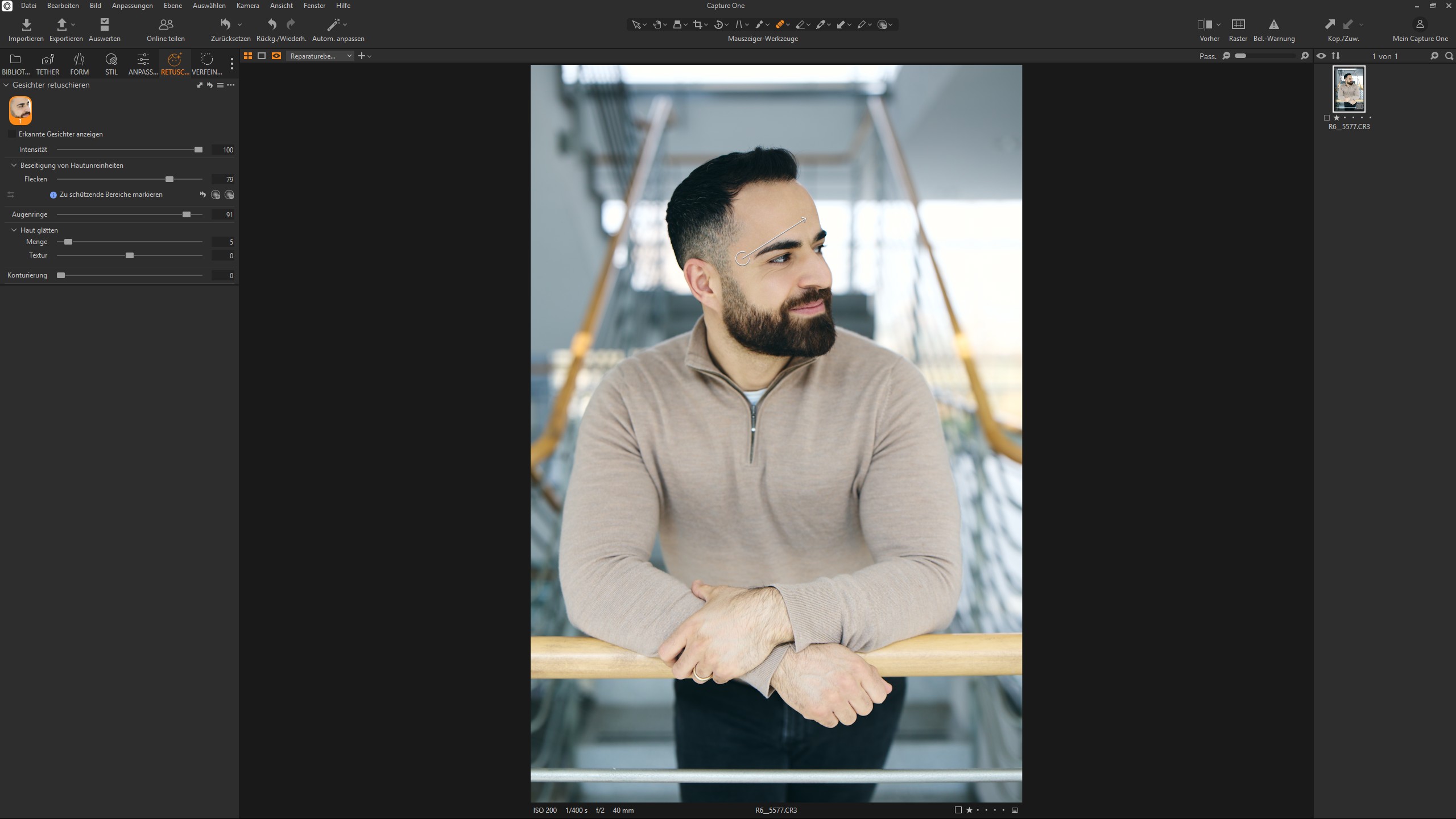Toggle Bel.-Warnung exposure warning icon
Viewport: 1456px width, 819px height.
[x=1273, y=24]
